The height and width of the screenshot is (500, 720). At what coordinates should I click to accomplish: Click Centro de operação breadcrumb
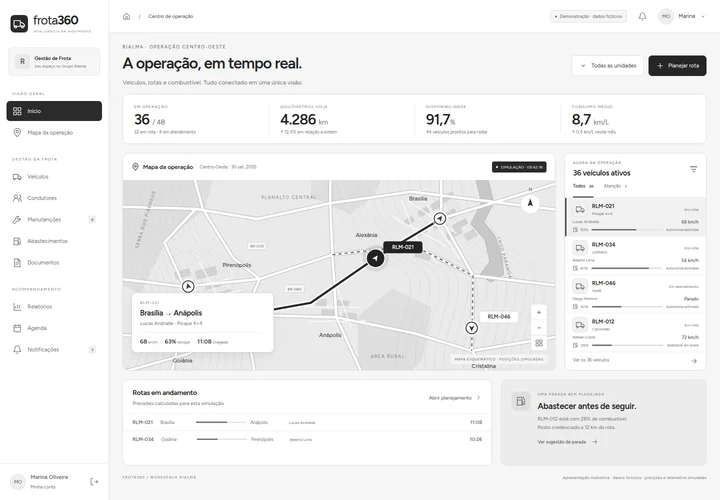click(170, 17)
